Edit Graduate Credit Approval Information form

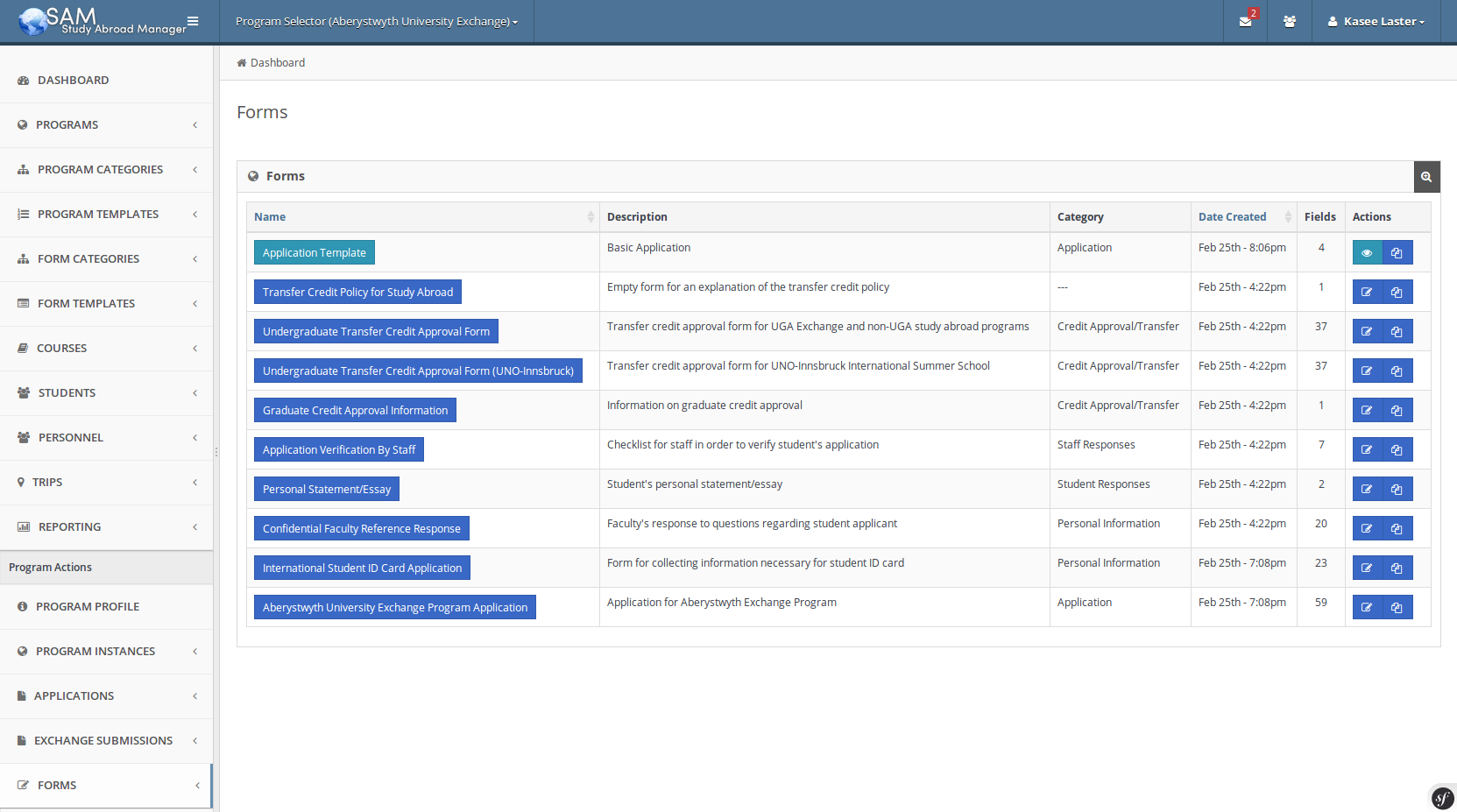(x=1367, y=410)
